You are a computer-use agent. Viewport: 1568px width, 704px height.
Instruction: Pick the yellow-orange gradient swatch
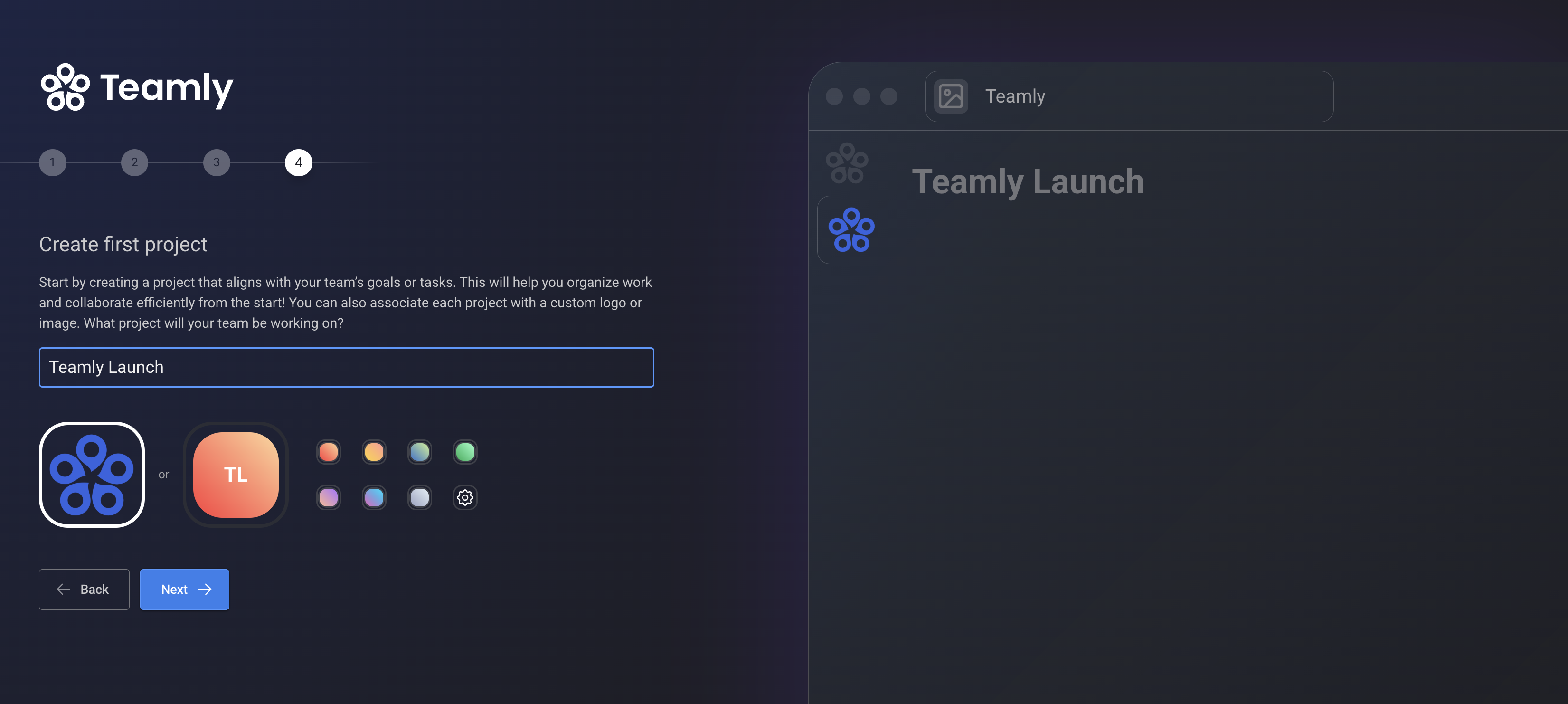click(374, 452)
